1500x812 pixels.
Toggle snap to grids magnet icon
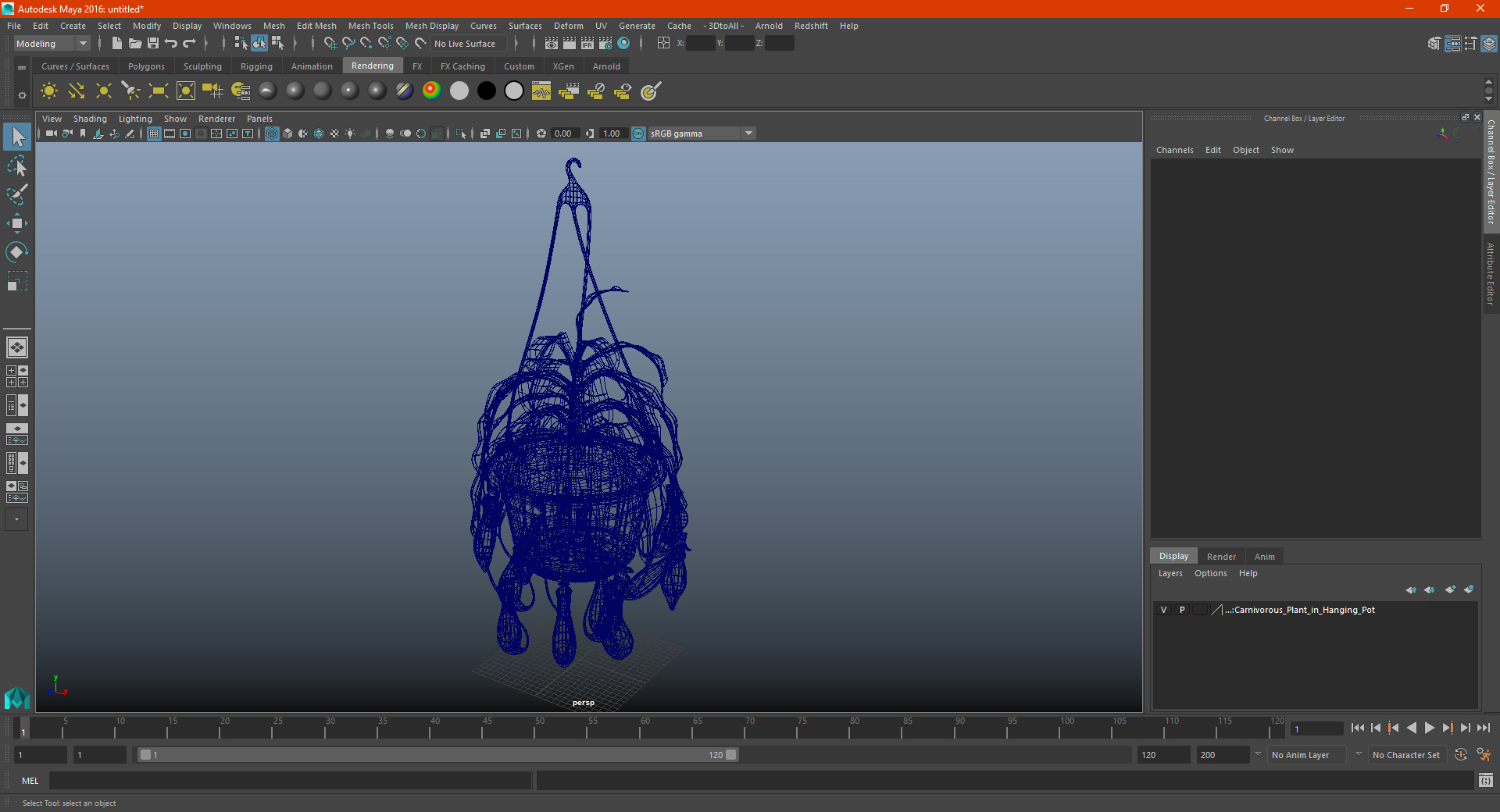(330, 43)
